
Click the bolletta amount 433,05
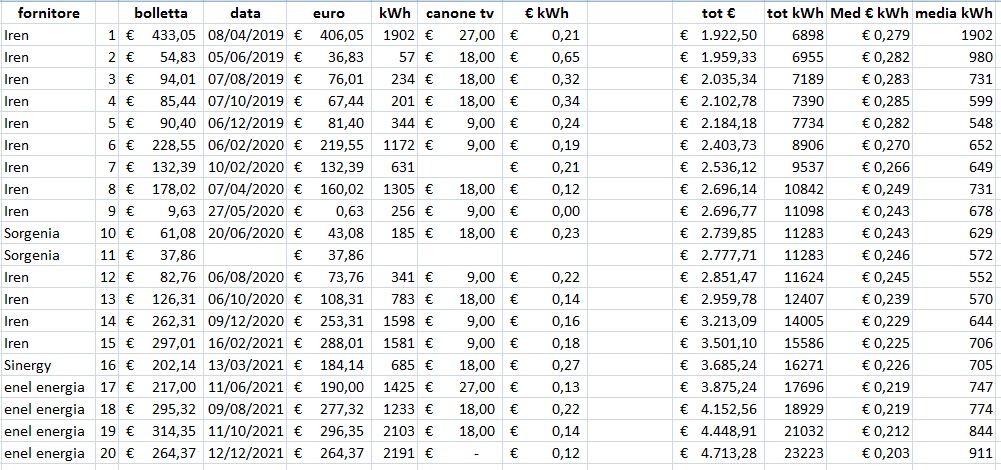coord(163,35)
